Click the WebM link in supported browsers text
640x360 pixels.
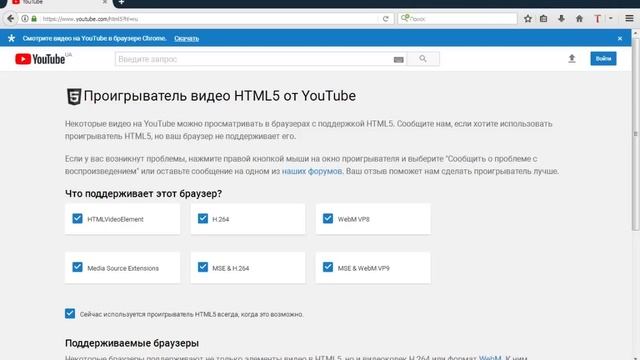tap(490, 358)
